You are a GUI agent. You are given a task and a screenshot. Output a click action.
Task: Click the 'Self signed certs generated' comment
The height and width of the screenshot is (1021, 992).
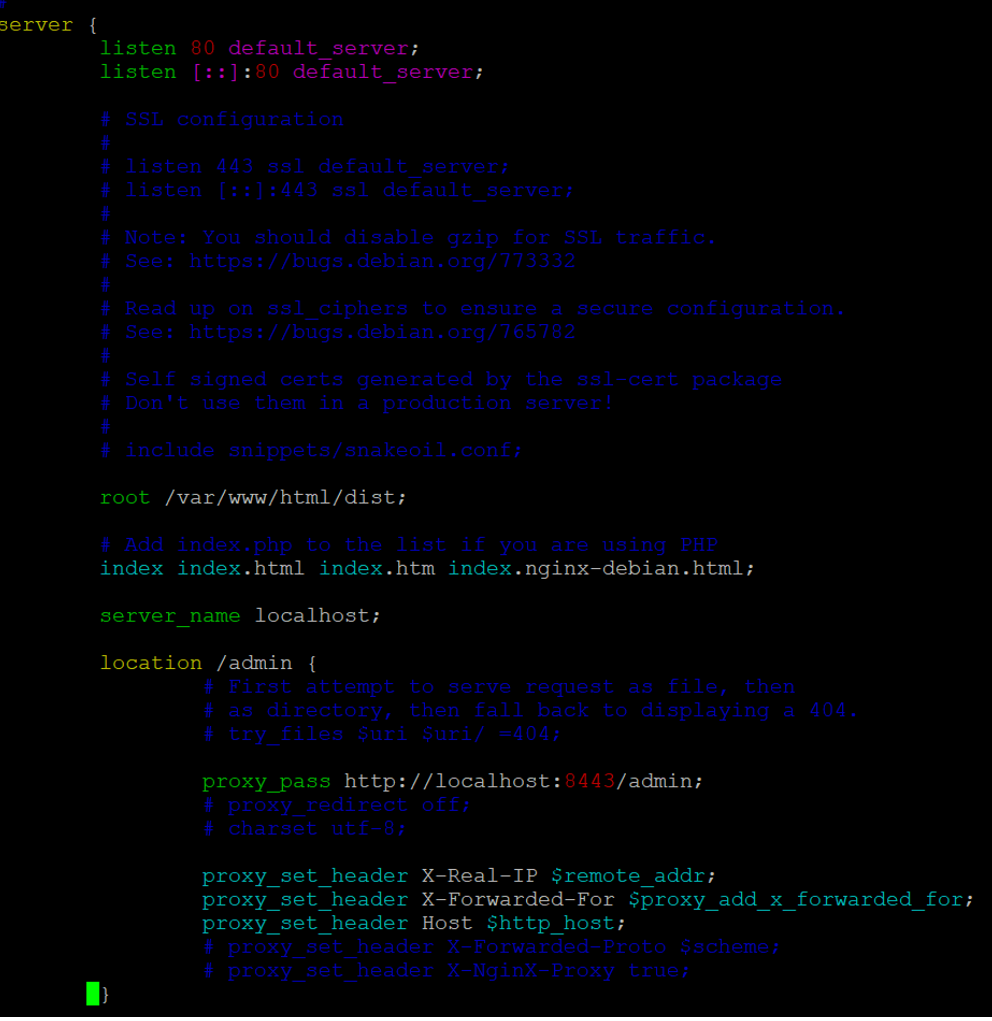441,380
